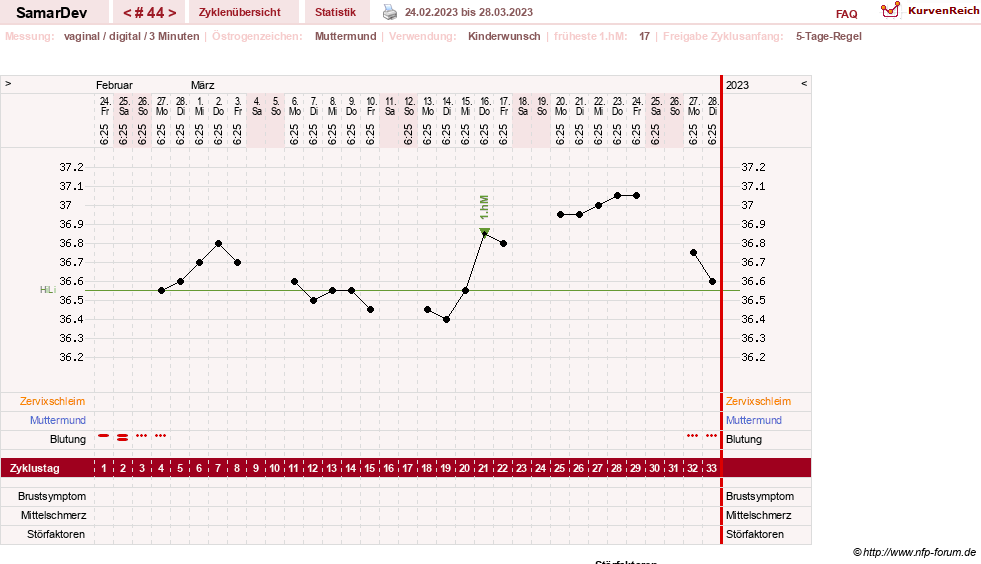
Task: Click the left Mittelschmerz row label
Action: click(53, 515)
